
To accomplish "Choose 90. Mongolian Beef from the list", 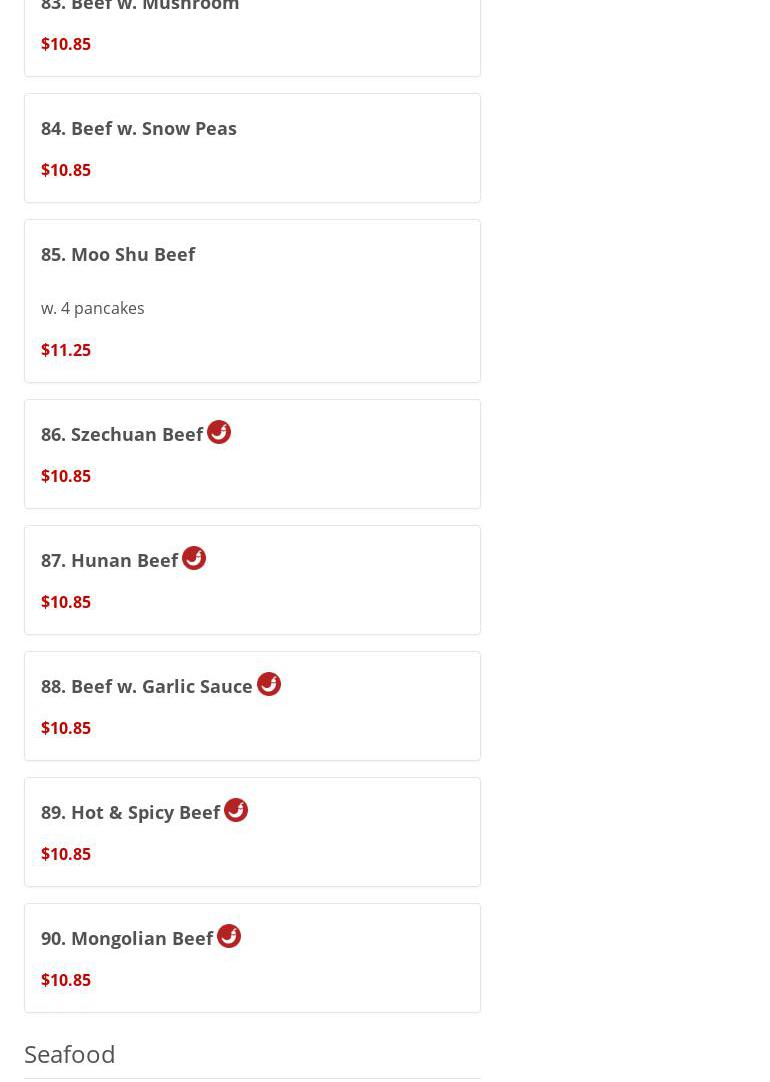I will (127, 938).
